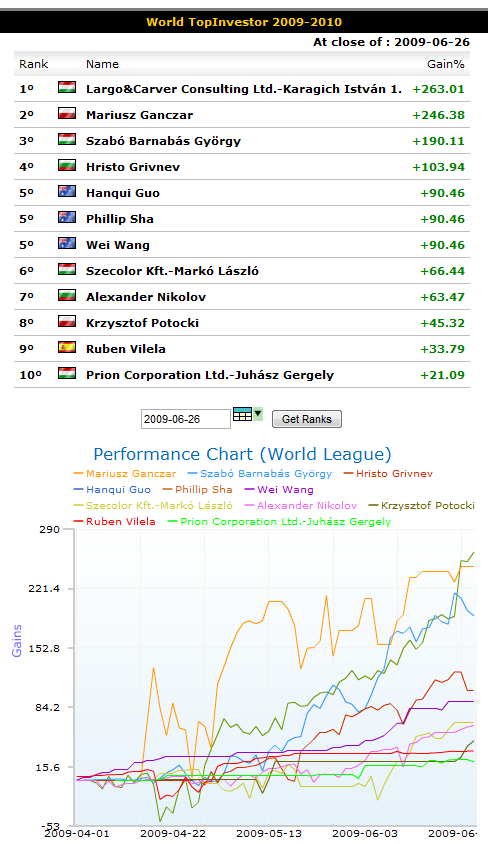The width and height of the screenshot is (488, 844).
Task: Click Bulgaria flag beside Alexander Nikolov
Action: pos(67,295)
